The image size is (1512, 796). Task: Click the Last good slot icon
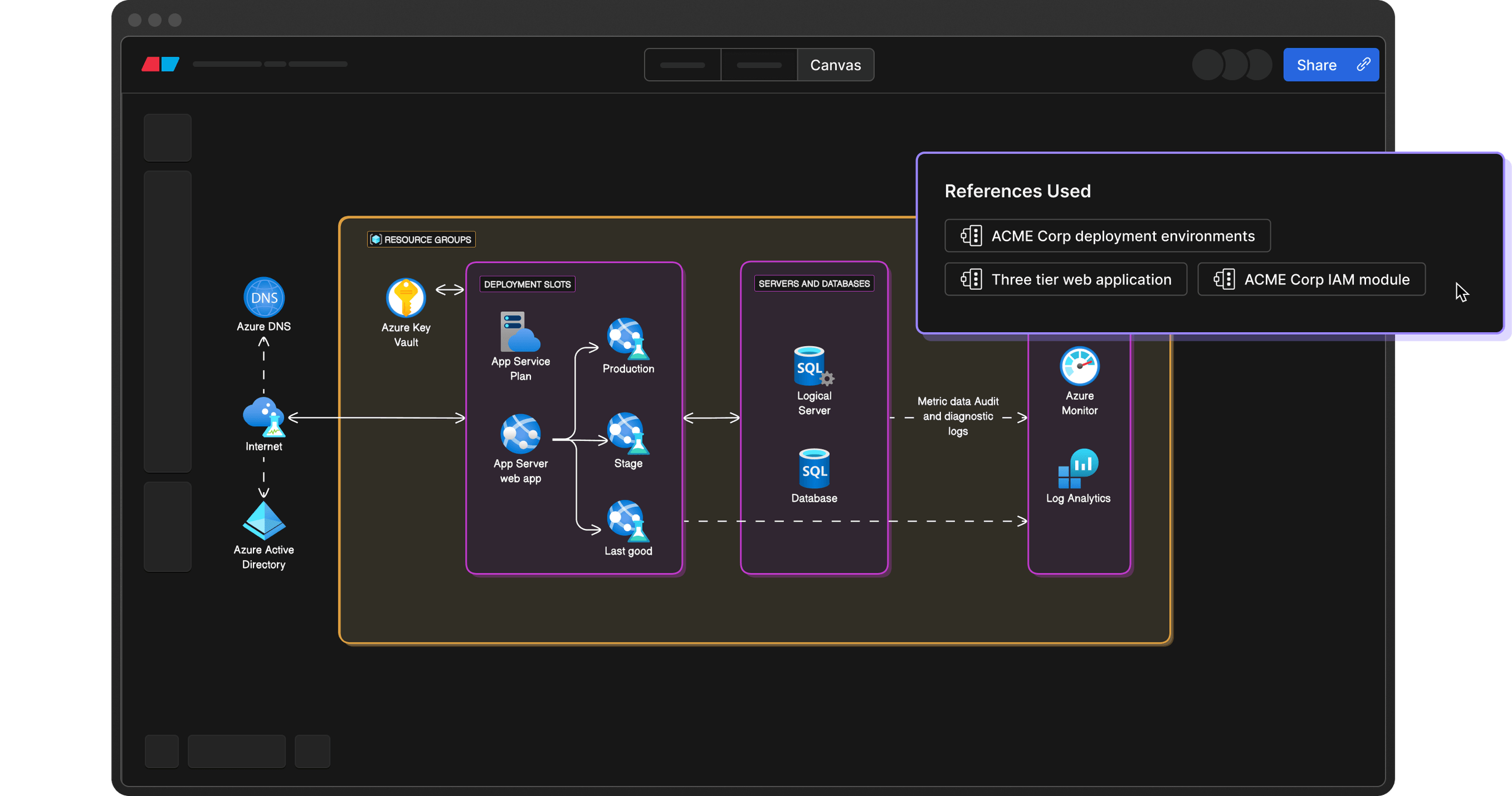pyautogui.click(x=628, y=521)
